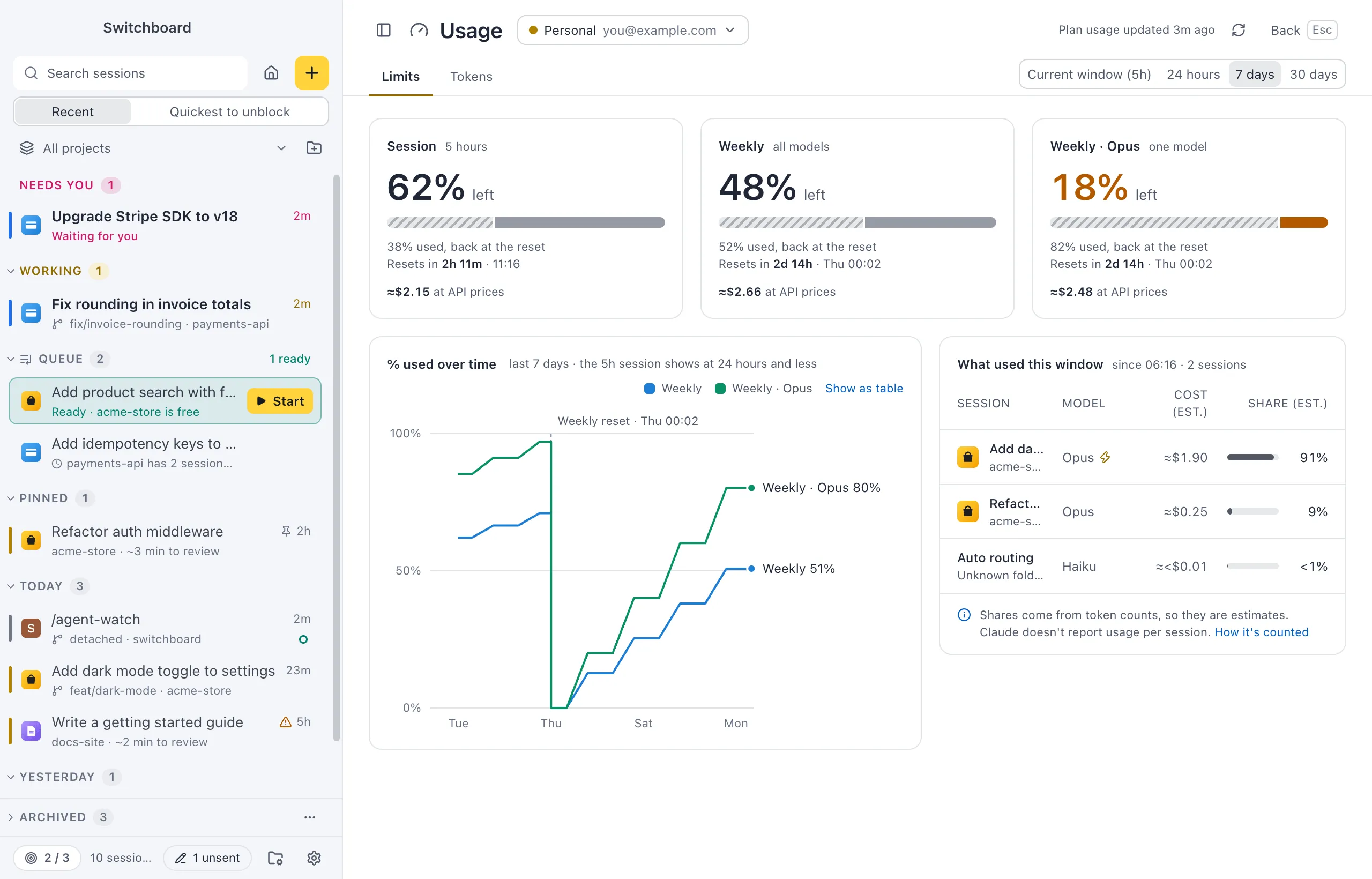Switch range to 24 hours
Screen dimensions: 1372x879
tap(1194, 74)
